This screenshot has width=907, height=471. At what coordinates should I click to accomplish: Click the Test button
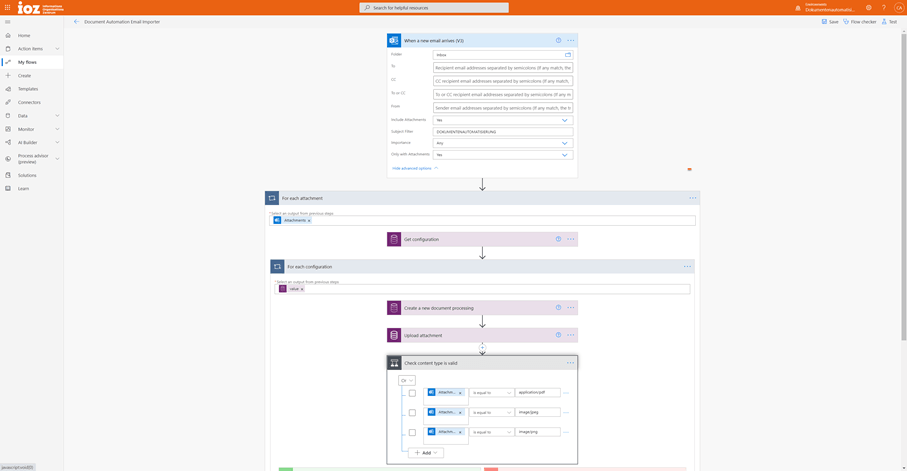tap(890, 21)
